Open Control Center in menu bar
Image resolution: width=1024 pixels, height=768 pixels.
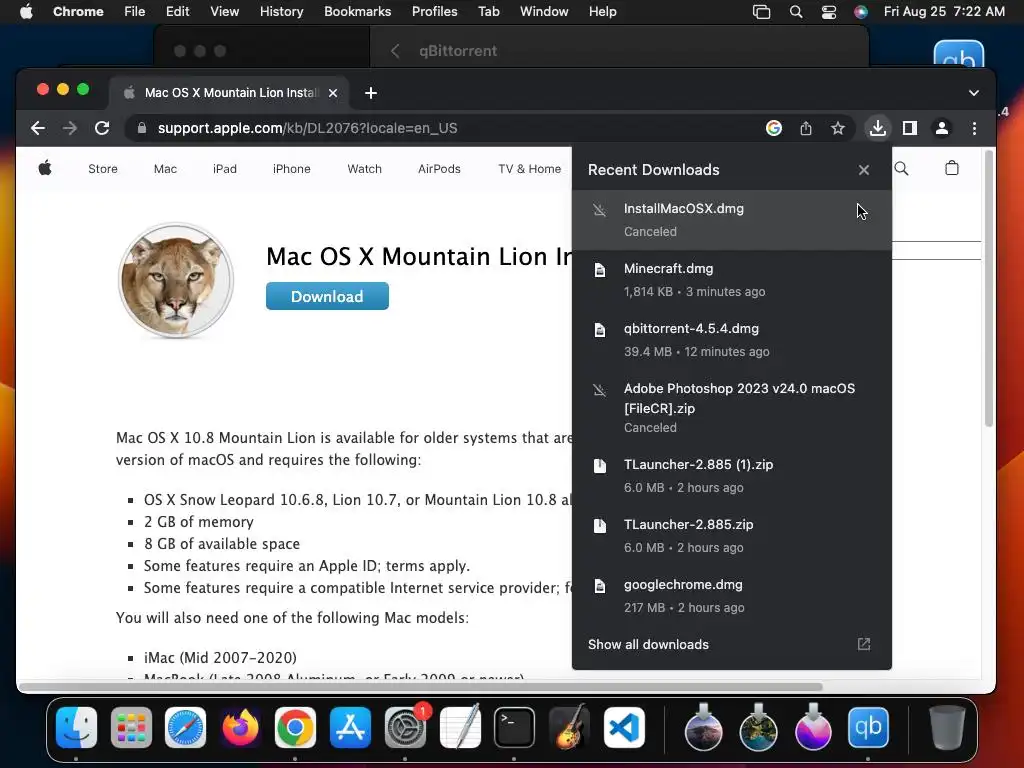(x=829, y=12)
